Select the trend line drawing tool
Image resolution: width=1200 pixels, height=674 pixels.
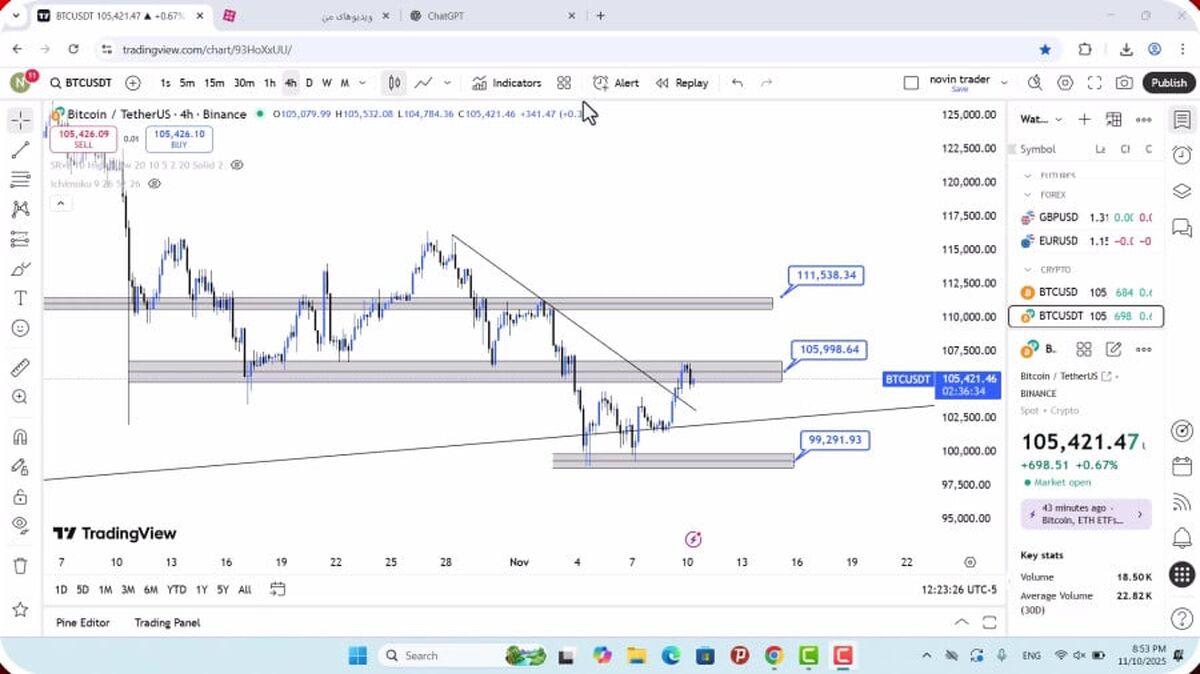coord(20,150)
